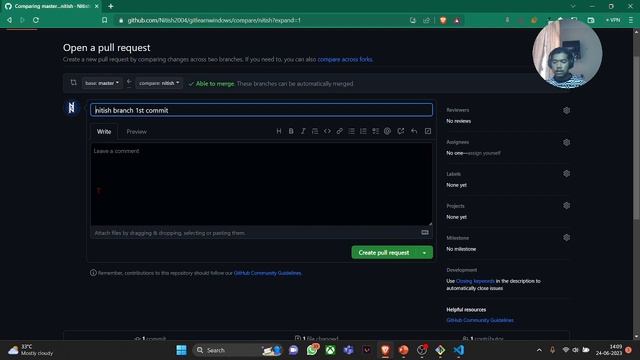
Task: Open WhatsApp from the taskbar
Action: [312, 350]
